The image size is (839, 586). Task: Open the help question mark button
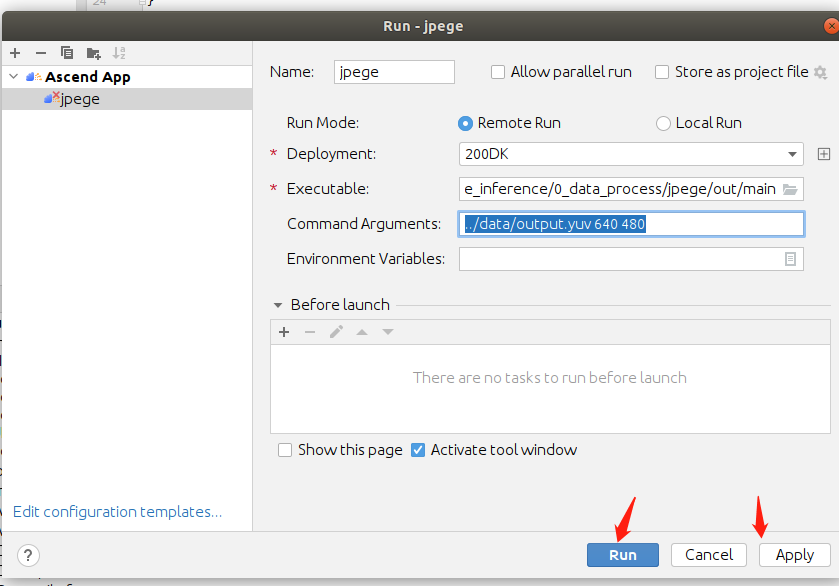(x=29, y=556)
